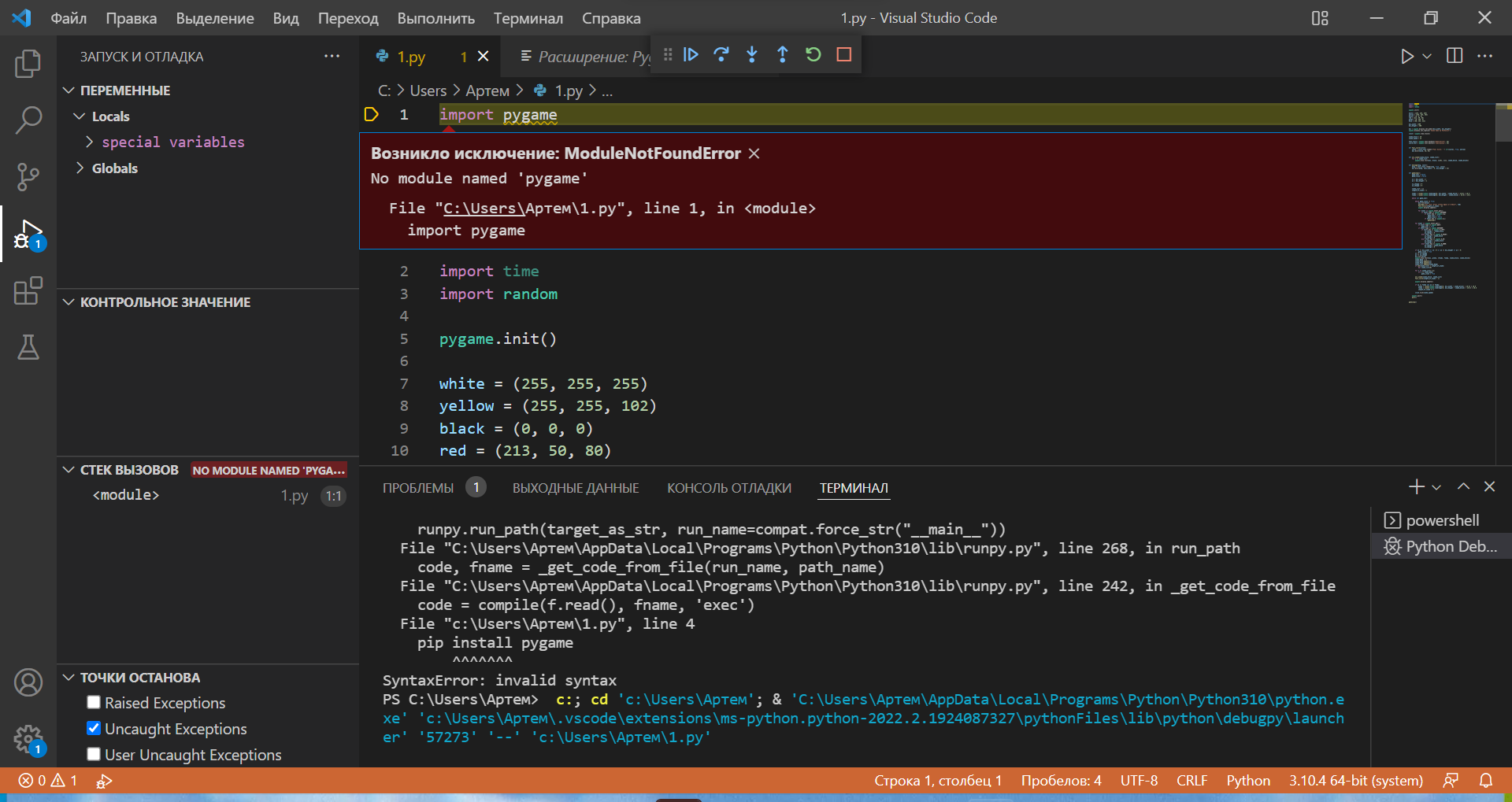Click Пробелов: 4 indentation setting
Image resolution: width=1512 pixels, height=802 pixels.
pos(1061,781)
